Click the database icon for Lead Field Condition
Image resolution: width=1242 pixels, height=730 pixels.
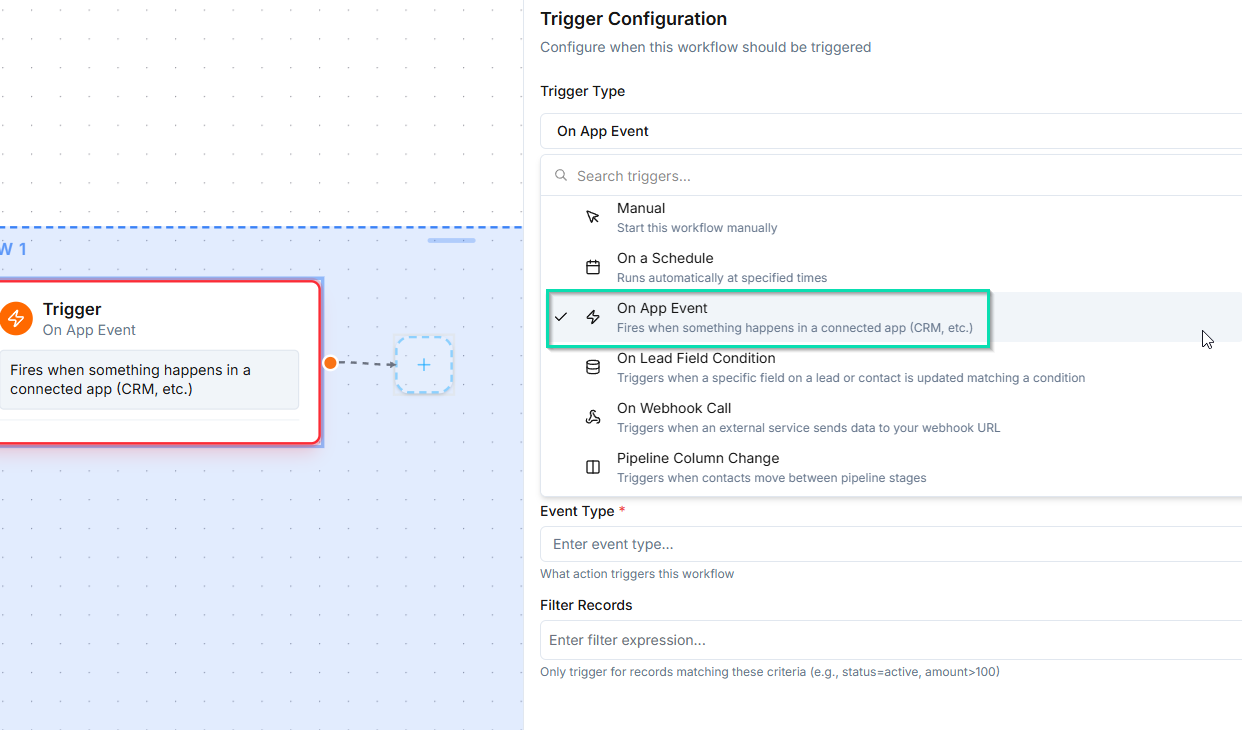[x=593, y=367]
